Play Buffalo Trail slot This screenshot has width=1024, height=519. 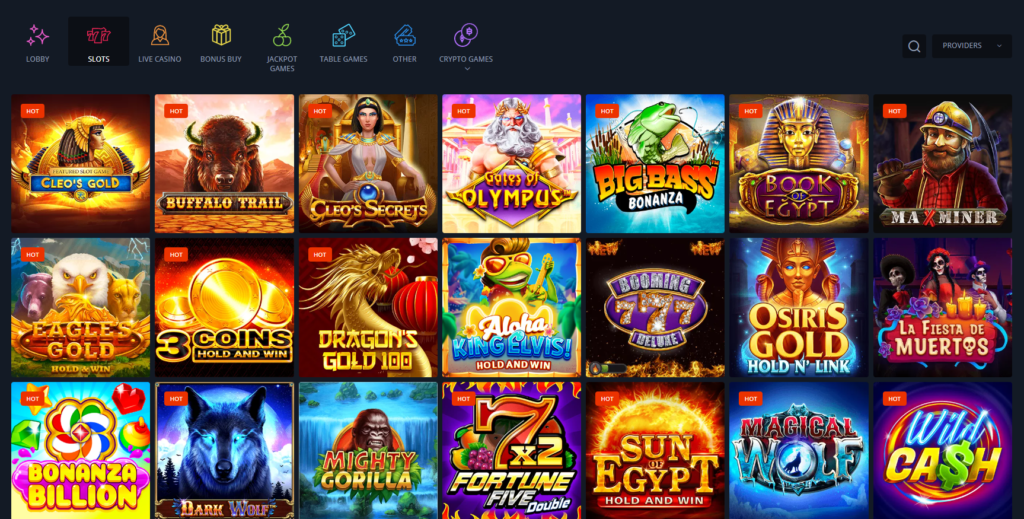(224, 164)
